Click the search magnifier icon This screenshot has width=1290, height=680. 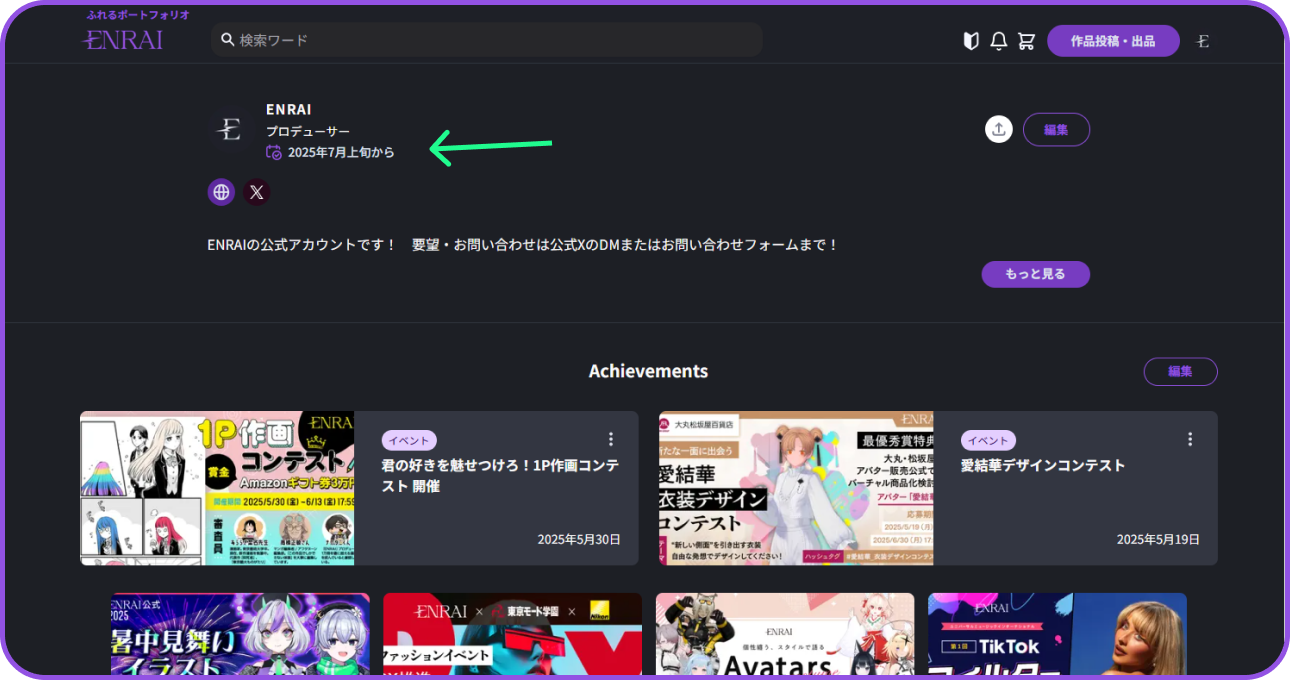click(x=228, y=40)
